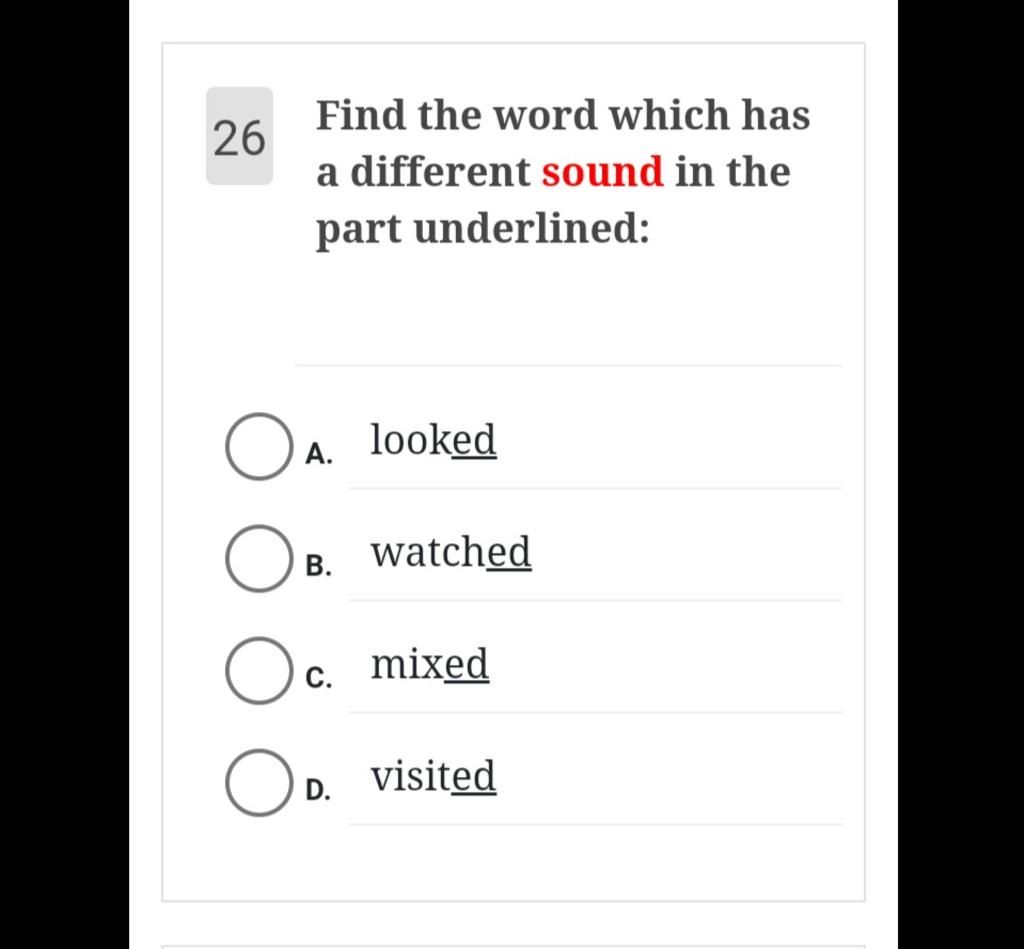This screenshot has height=949, width=1024.
Task: Select the answer word "visited"
Action: point(434,776)
